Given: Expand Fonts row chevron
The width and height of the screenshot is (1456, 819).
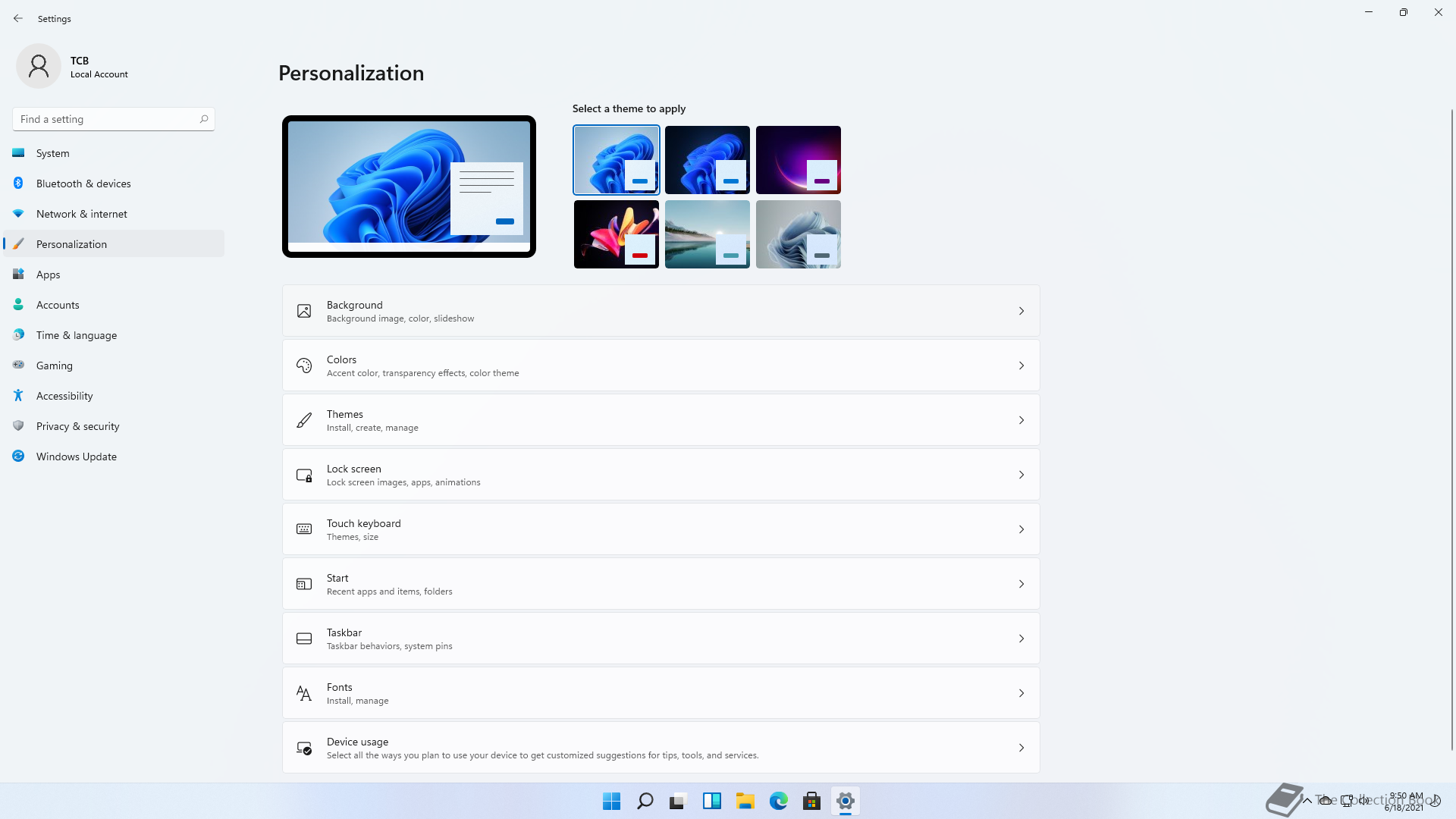Looking at the screenshot, I should [x=1021, y=693].
